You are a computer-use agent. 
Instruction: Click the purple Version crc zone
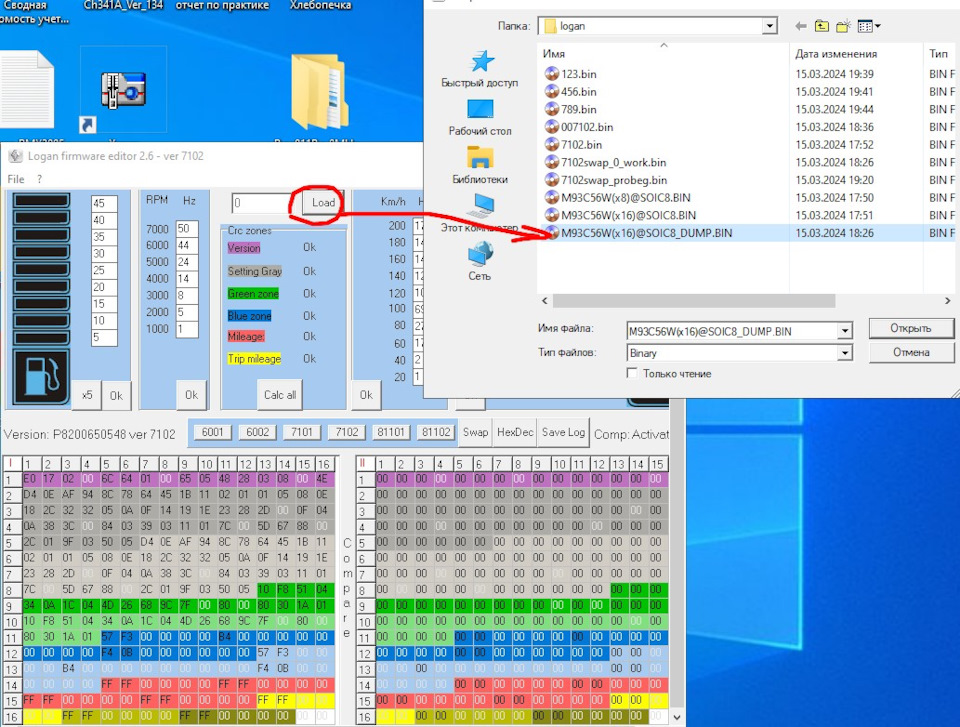[244, 248]
